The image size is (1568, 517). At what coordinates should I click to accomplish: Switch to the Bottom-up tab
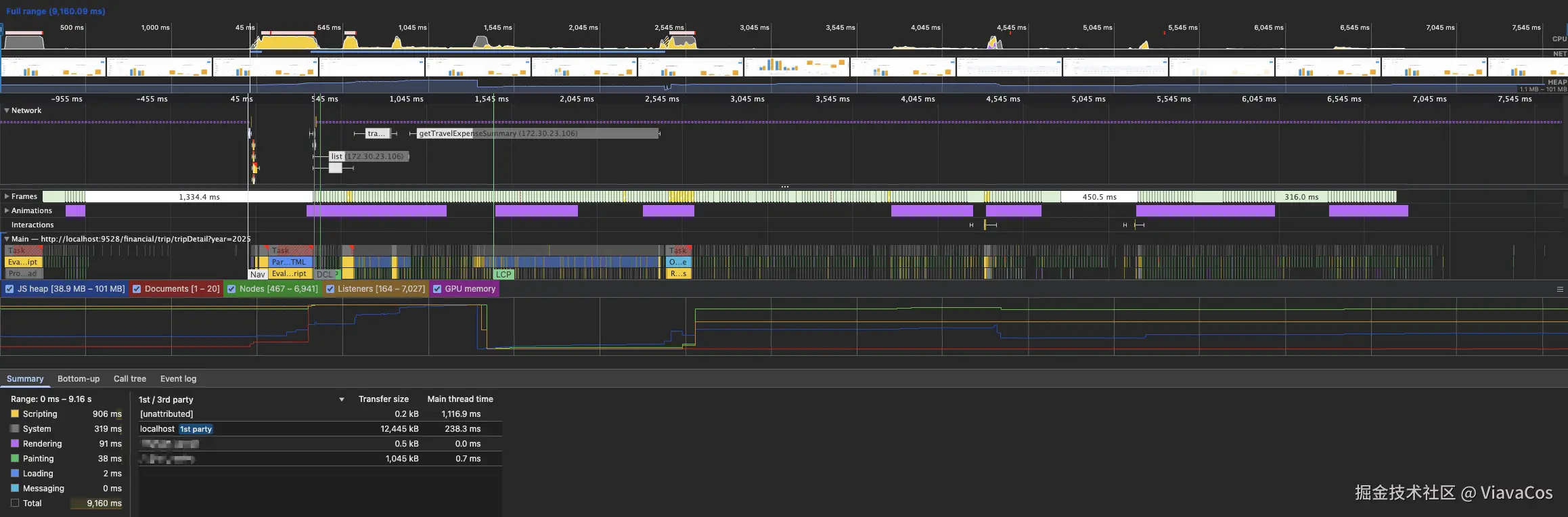(x=79, y=379)
